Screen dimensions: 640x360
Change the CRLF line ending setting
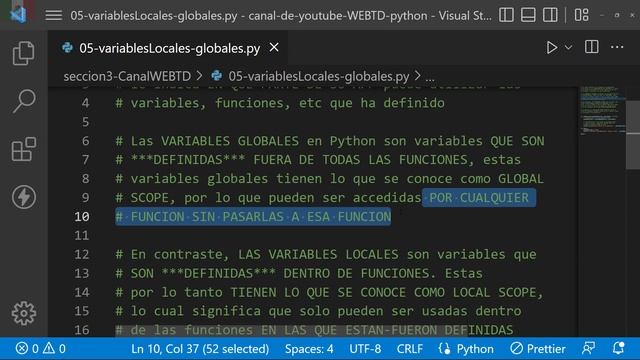point(410,349)
